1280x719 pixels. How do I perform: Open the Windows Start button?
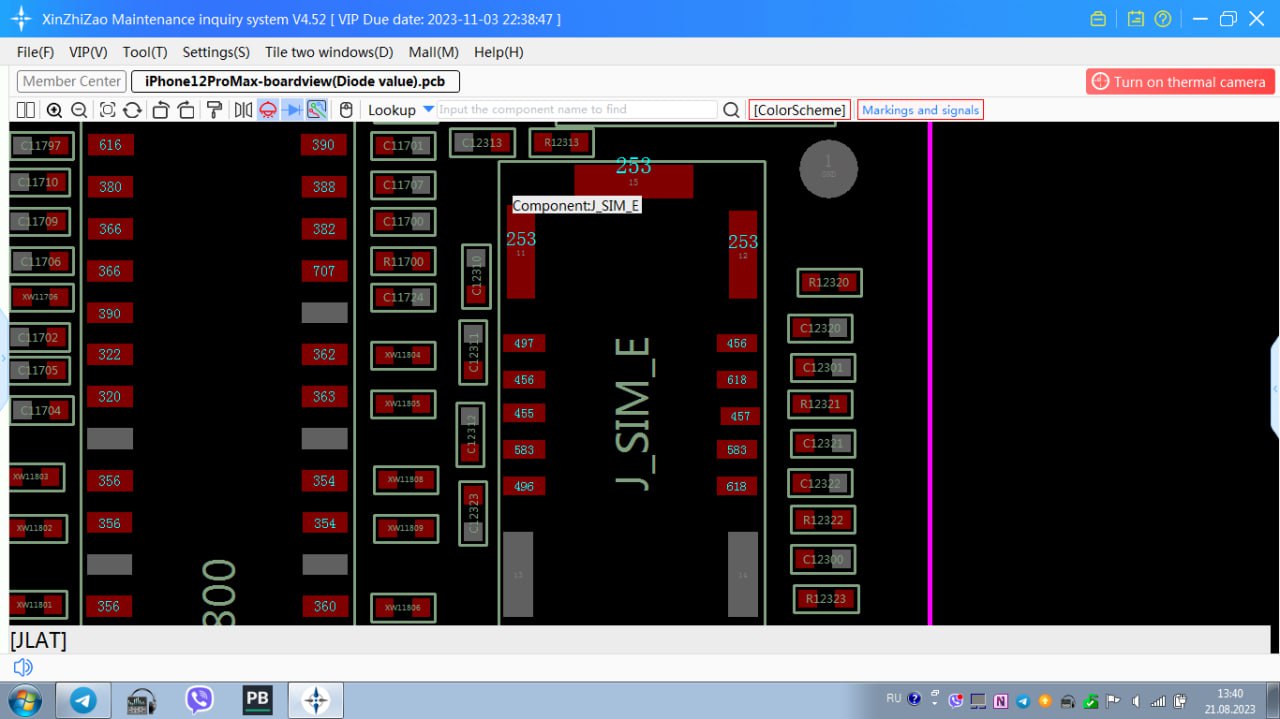(x=23, y=699)
